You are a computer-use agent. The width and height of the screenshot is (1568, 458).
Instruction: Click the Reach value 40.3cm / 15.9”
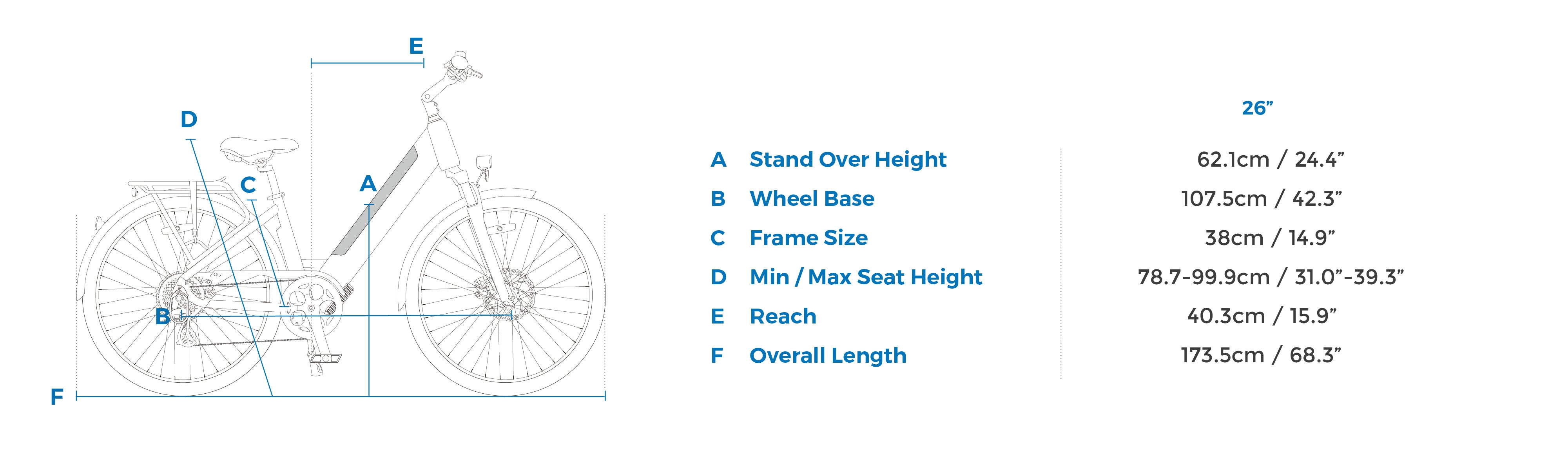click(x=1261, y=316)
